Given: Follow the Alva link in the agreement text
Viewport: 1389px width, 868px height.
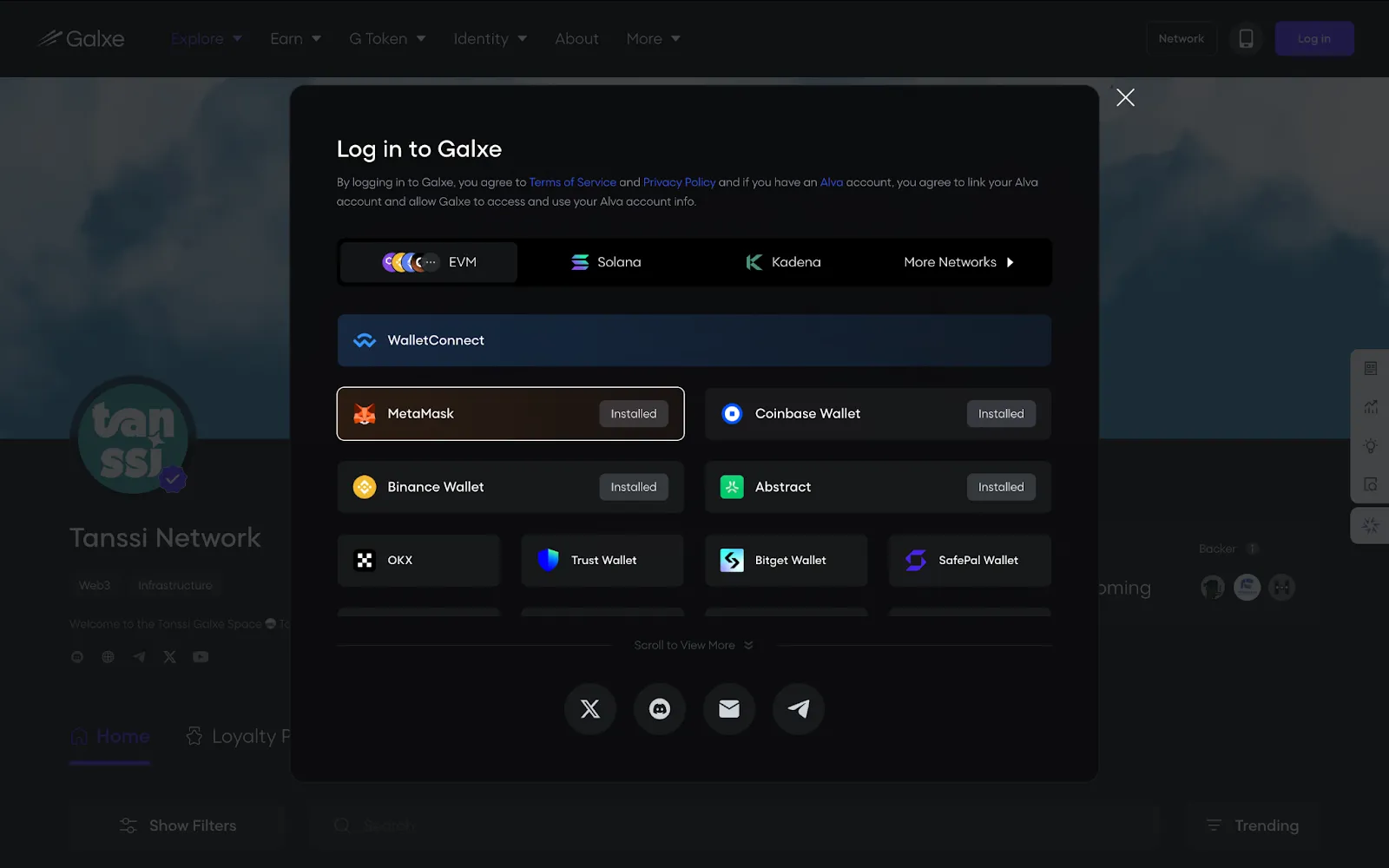Looking at the screenshot, I should tap(832, 182).
